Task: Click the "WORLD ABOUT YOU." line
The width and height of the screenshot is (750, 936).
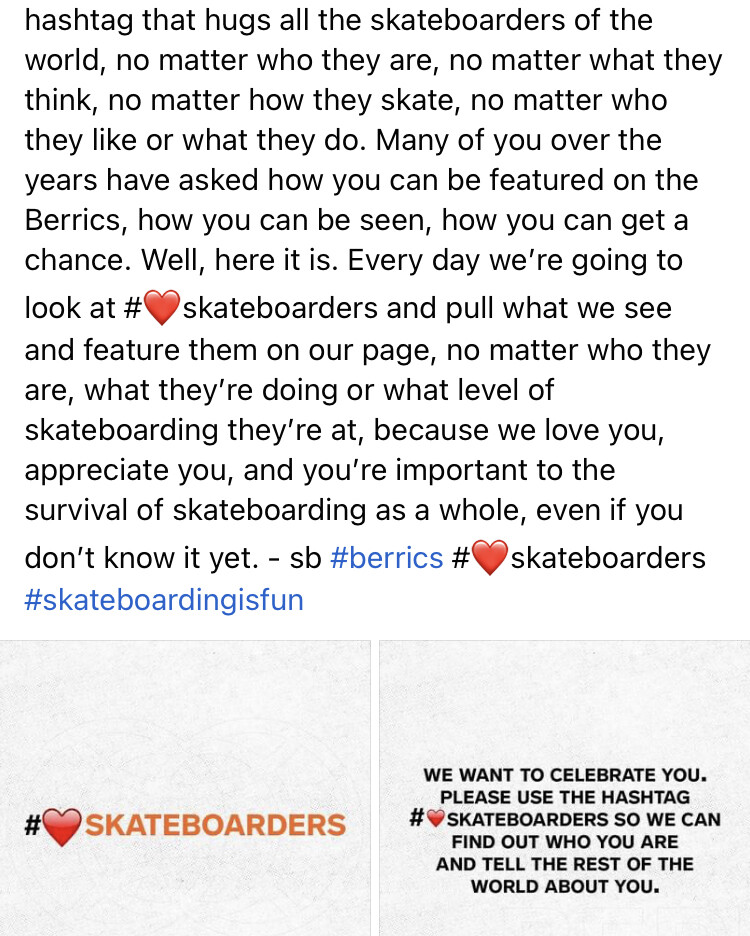Action: pos(565,886)
